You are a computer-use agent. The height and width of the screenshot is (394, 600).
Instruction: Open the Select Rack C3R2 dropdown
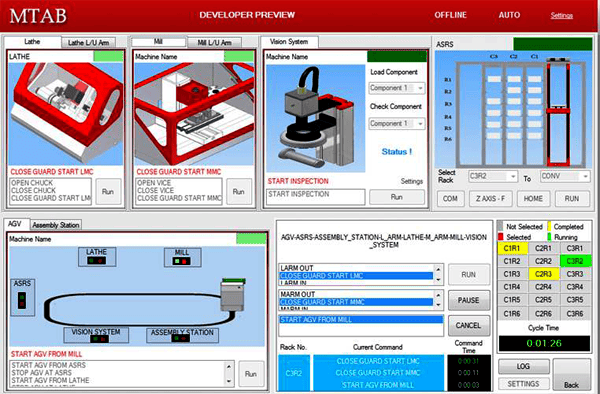pyautogui.click(x=493, y=176)
